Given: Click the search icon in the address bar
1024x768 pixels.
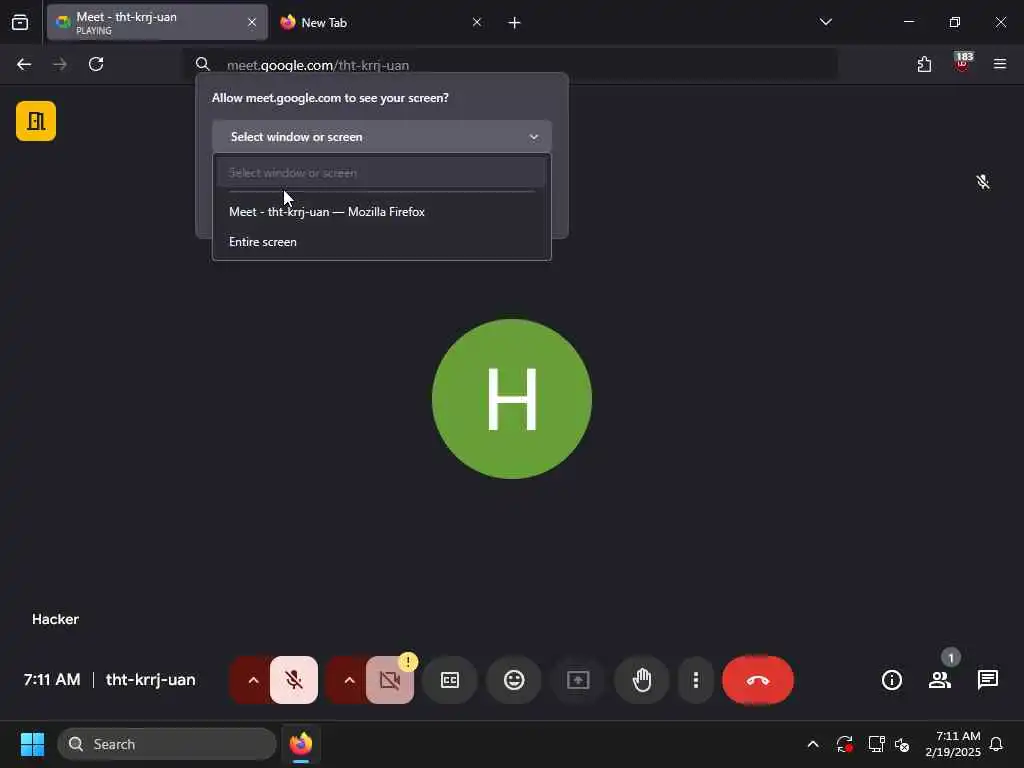Looking at the screenshot, I should coord(202,64).
